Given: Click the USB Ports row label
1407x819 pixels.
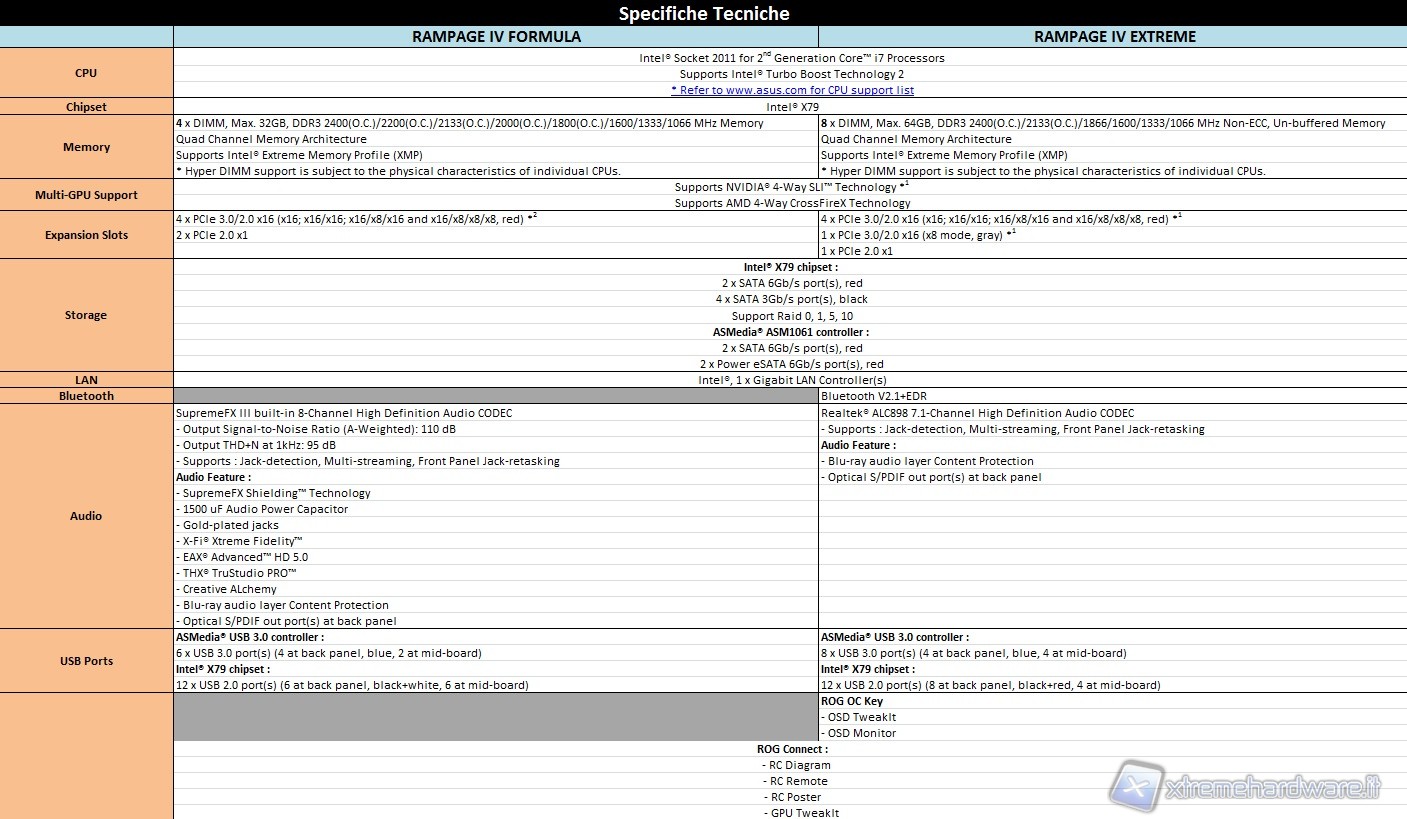Looking at the screenshot, I should point(86,661).
